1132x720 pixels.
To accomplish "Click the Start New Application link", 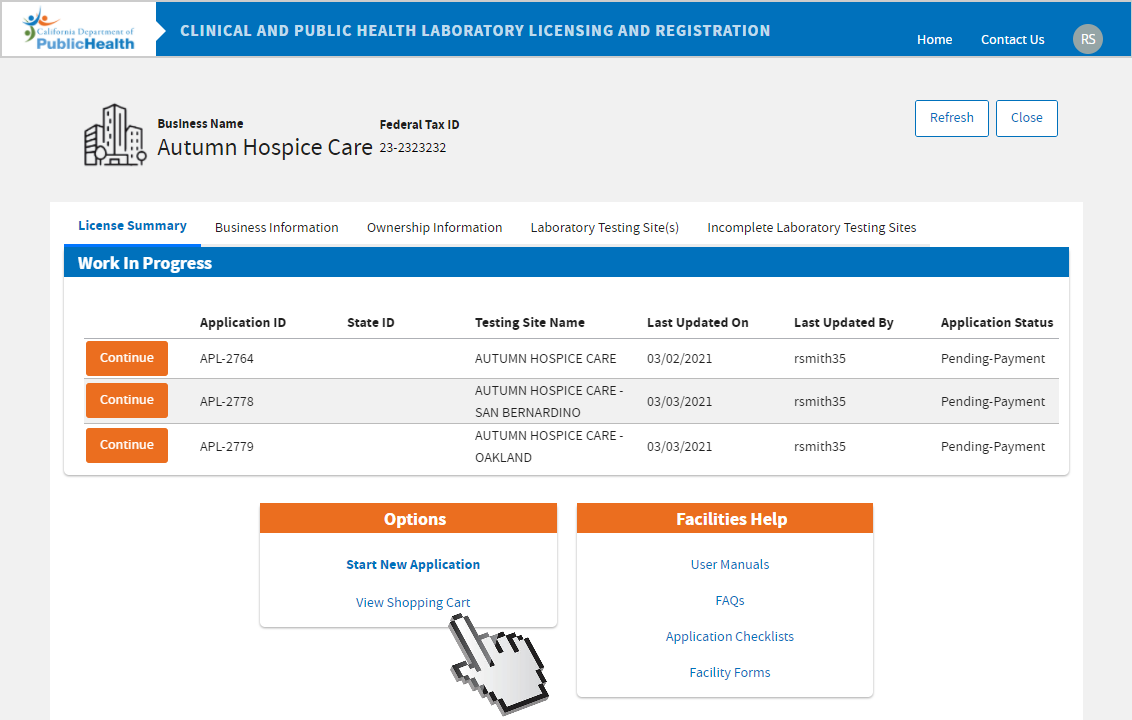I will pyautogui.click(x=413, y=565).
